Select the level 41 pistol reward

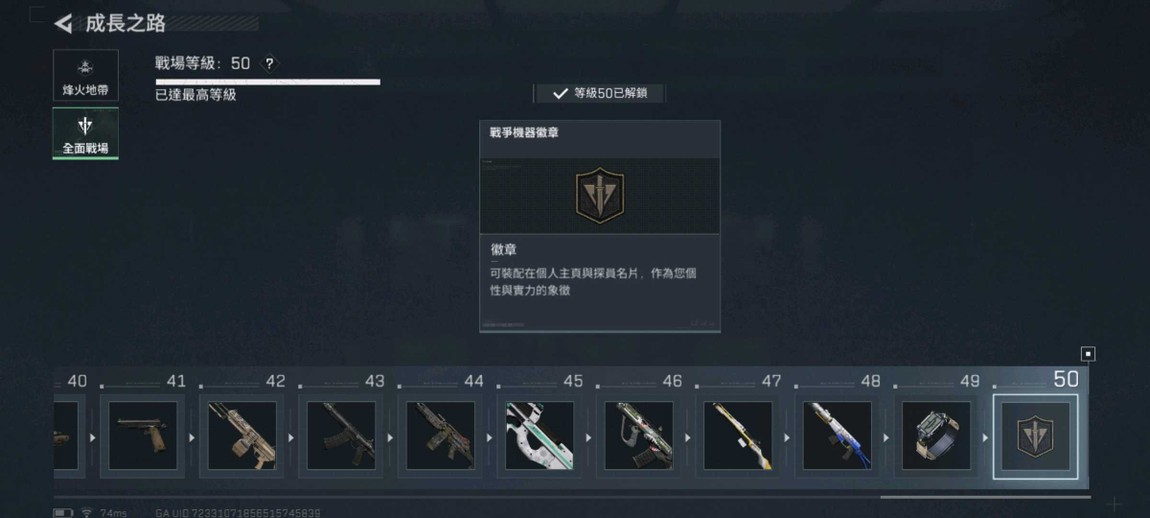(143, 436)
